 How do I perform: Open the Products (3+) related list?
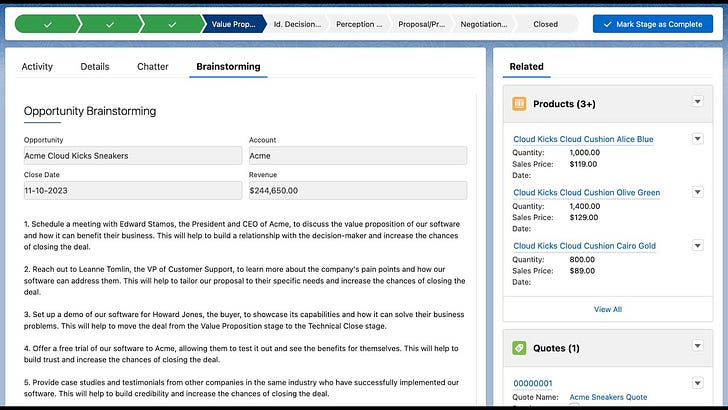coord(564,104)
